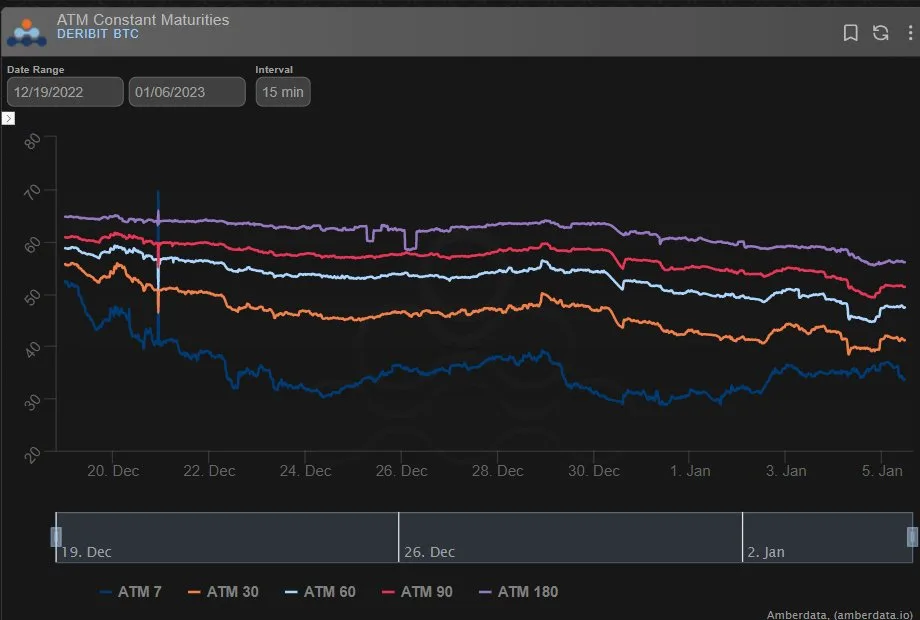920x620 pixels.
Task: Click the Amberdata logo icon
Action: [26, 33]
